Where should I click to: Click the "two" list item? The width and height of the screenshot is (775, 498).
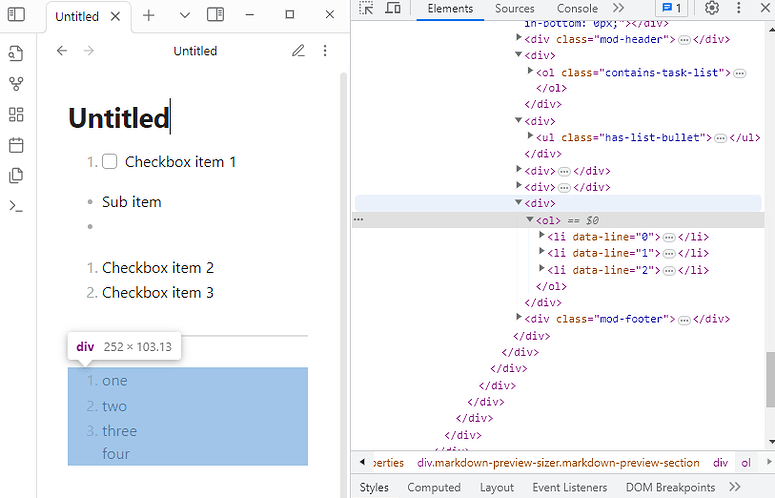[x=114, y=406]
